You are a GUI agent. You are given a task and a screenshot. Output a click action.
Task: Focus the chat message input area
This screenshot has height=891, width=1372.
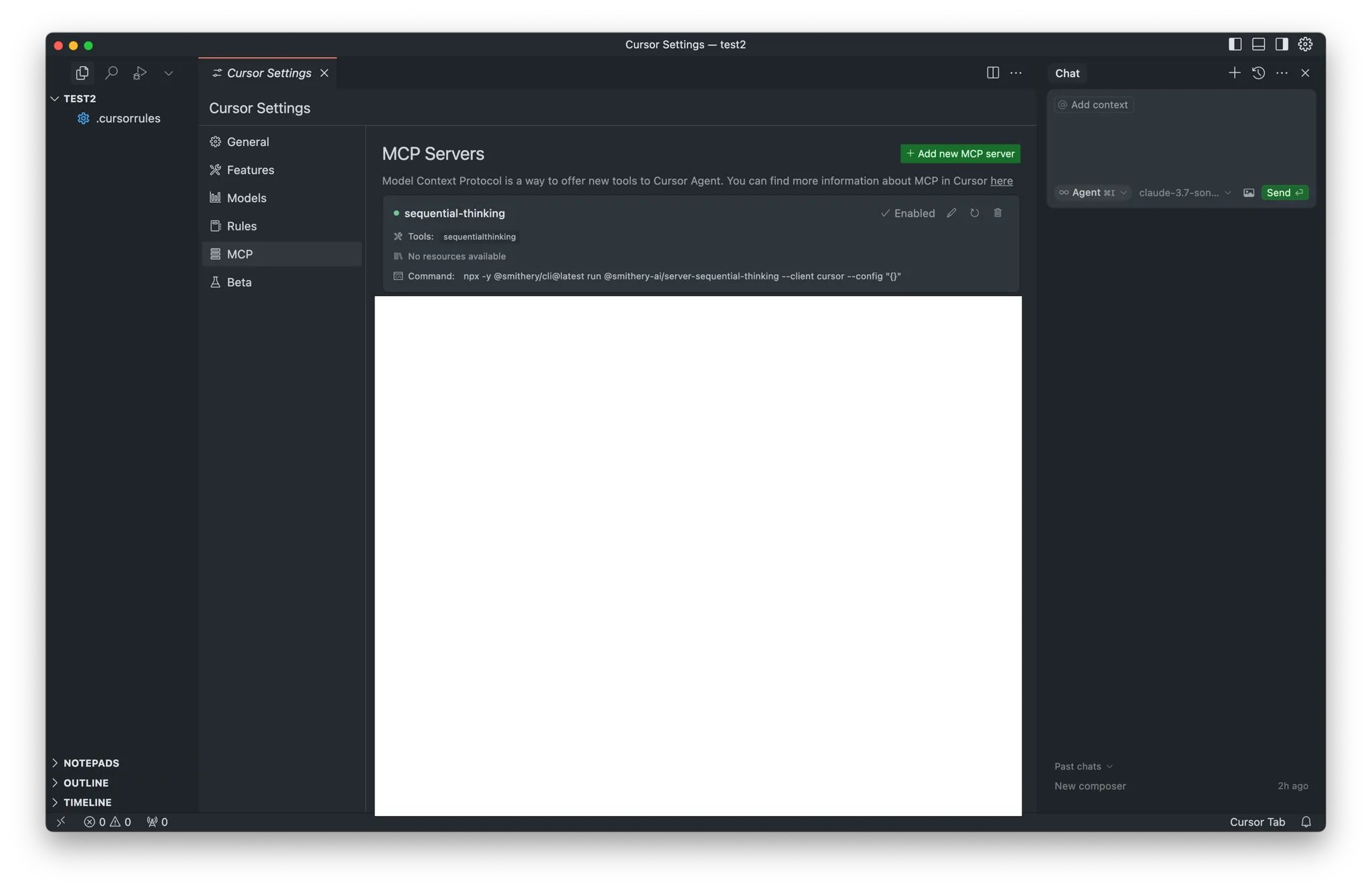click(1181, 147)
